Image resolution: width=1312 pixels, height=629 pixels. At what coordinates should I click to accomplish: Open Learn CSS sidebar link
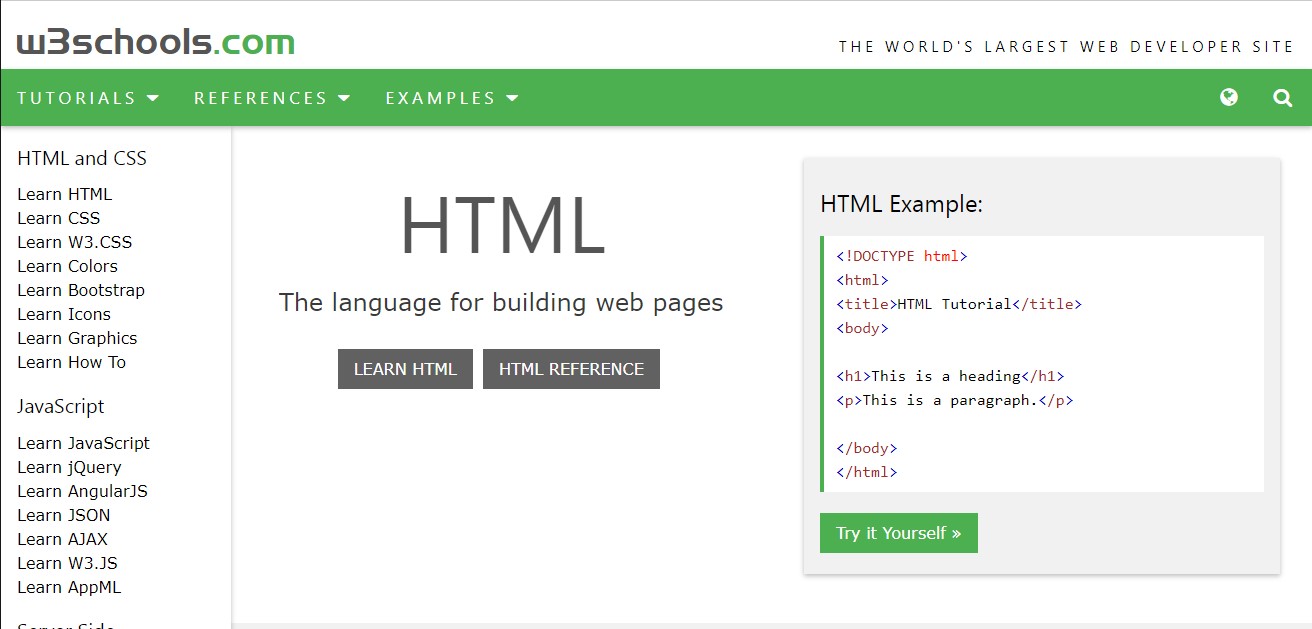pyautogui.click(x=59, y=218)
